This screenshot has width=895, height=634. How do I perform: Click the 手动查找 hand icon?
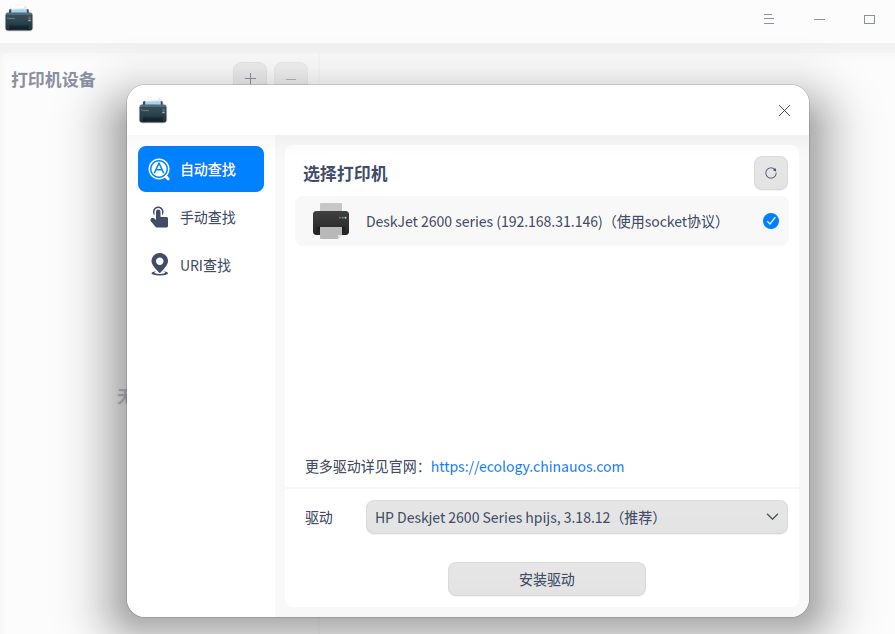(160, 217)
